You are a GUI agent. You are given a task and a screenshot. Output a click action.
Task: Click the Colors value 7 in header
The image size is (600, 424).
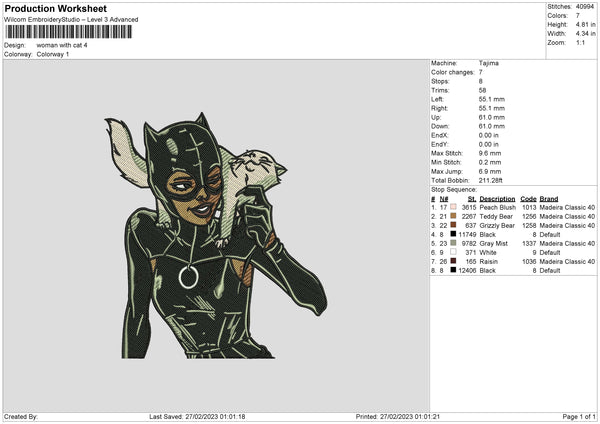click(578, 16)
